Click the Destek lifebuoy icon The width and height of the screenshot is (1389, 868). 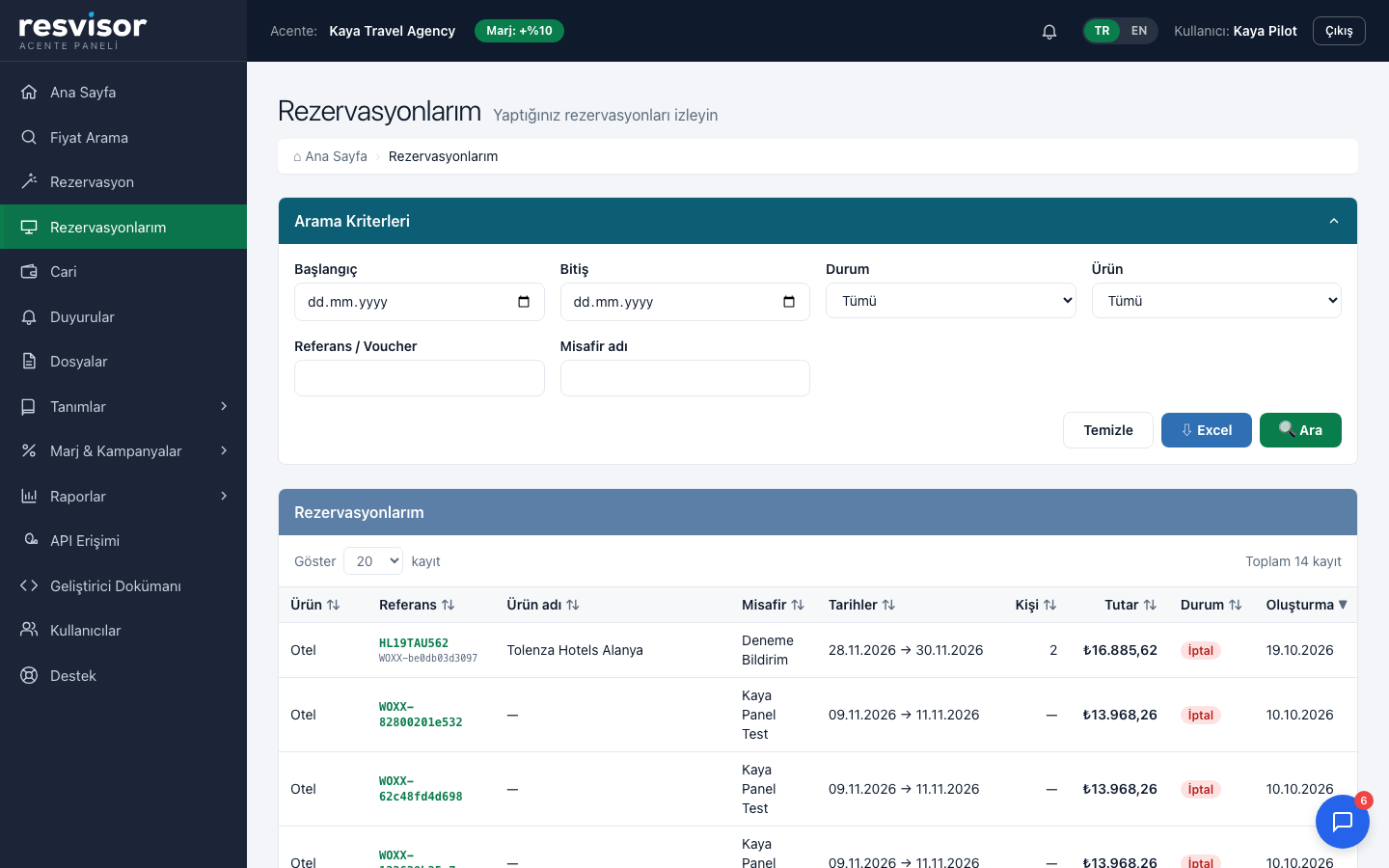(x=30, y=675)
